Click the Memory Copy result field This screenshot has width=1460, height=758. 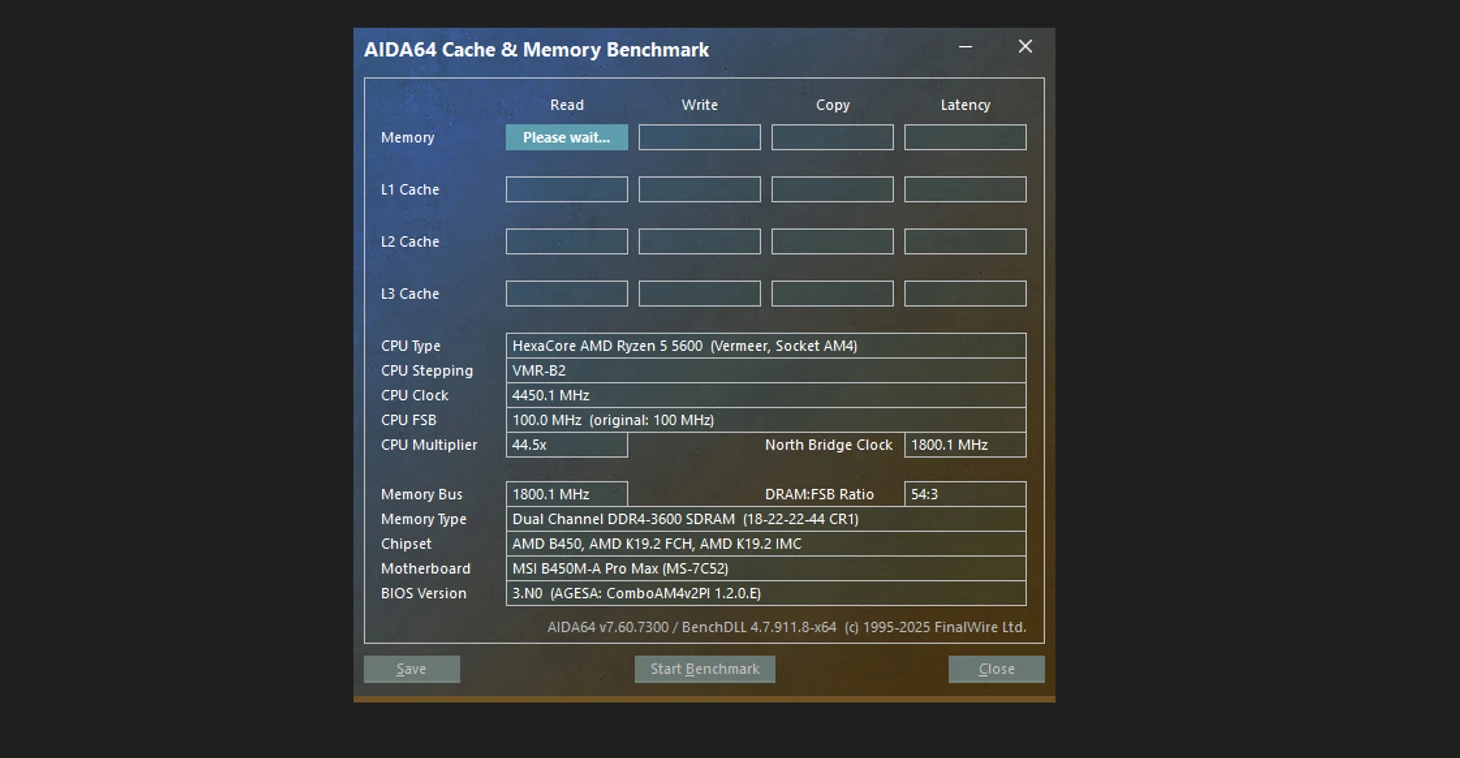(832, 137)
